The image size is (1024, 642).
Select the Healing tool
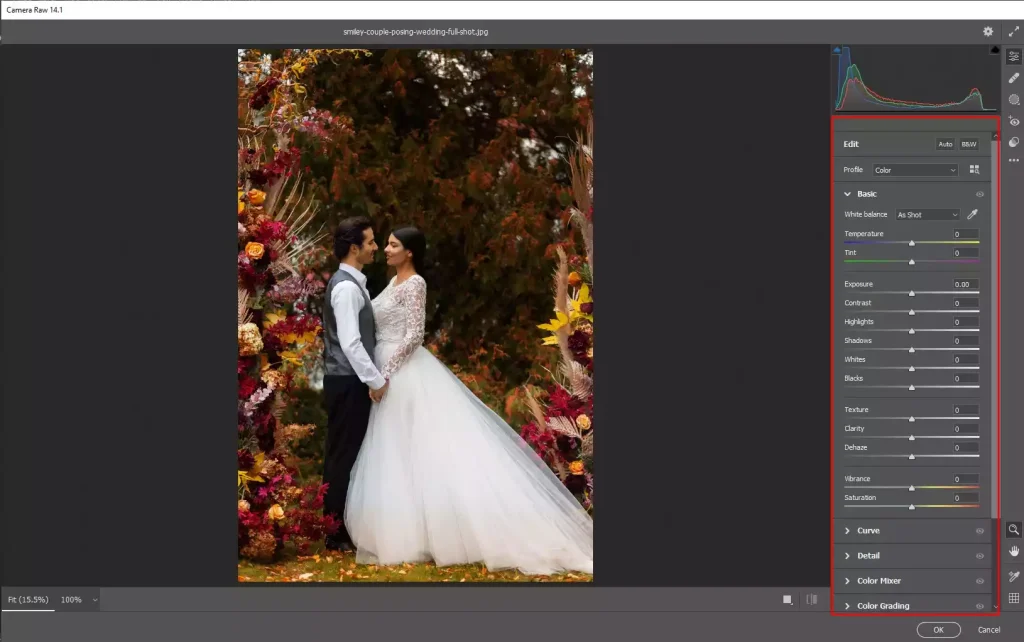click(1014, 77)
